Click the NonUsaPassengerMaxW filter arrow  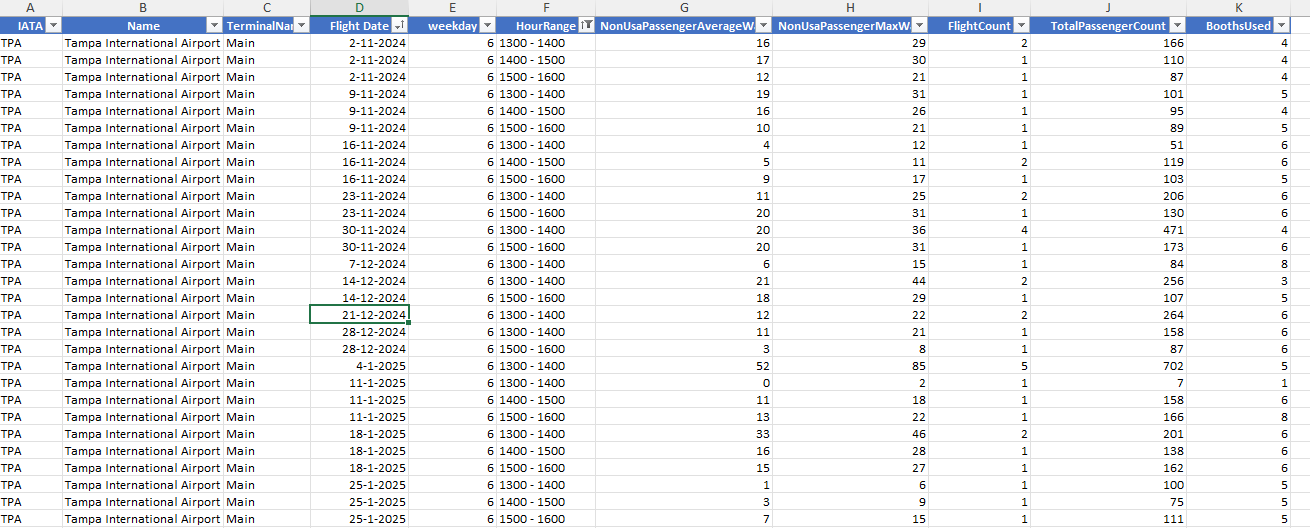point(919,25)
